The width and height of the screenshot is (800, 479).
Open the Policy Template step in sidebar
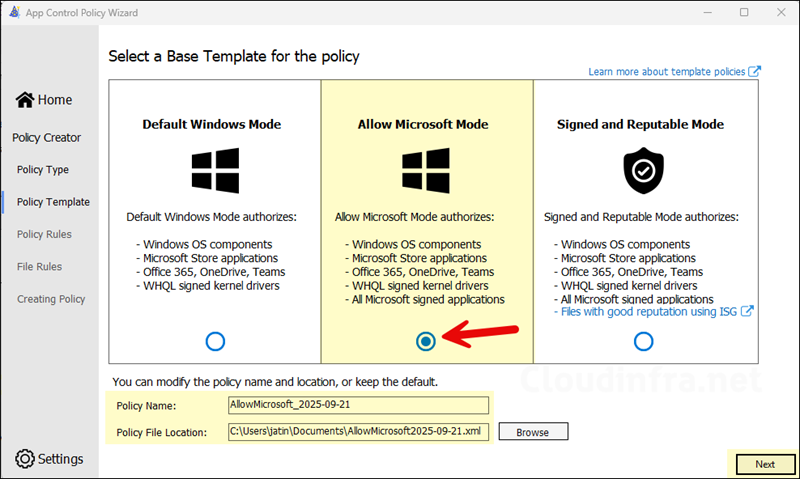(x=53, y=202)
